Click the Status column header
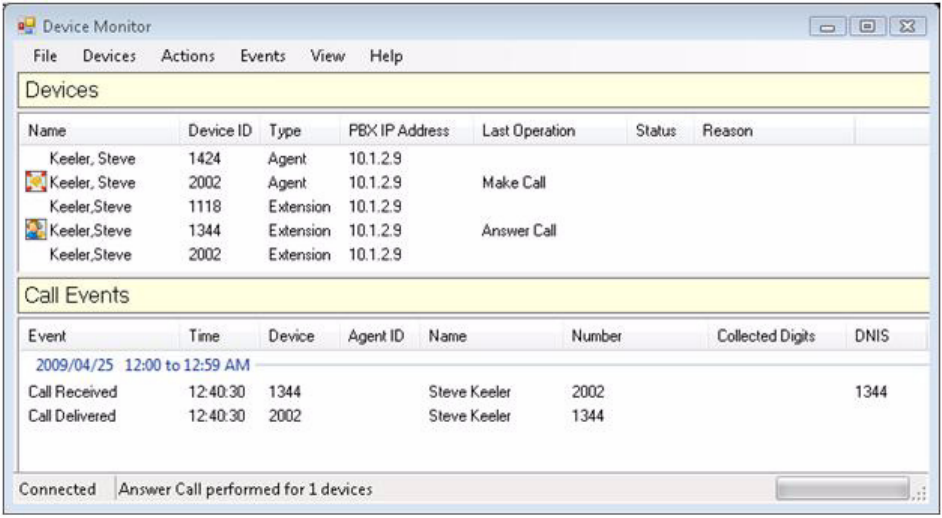Viewport: 942px width, 518px height. tap(661, 131)
